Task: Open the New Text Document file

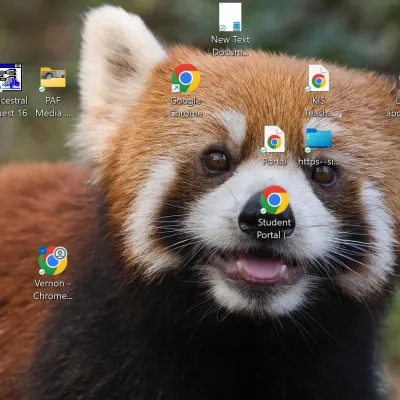Action: [x=230, y=17]
